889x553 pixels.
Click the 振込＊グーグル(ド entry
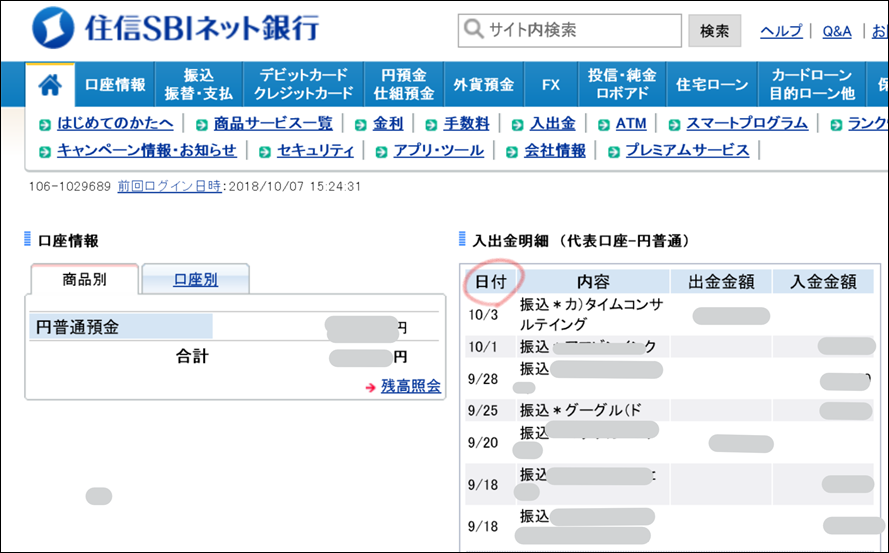(x=581, y=410)
